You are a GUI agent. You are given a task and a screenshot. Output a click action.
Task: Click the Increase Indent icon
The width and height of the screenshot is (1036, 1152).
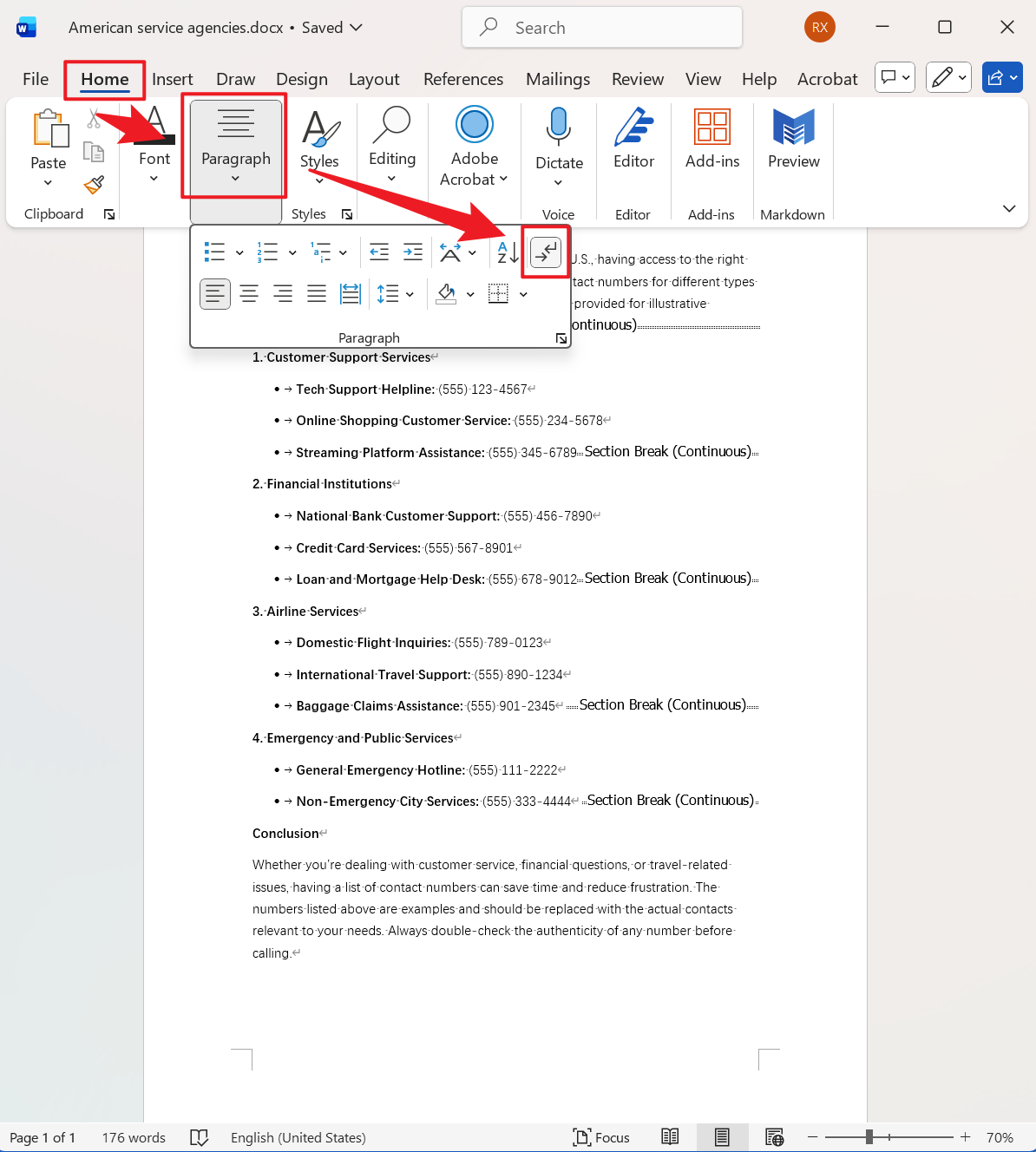pos(413,251)
